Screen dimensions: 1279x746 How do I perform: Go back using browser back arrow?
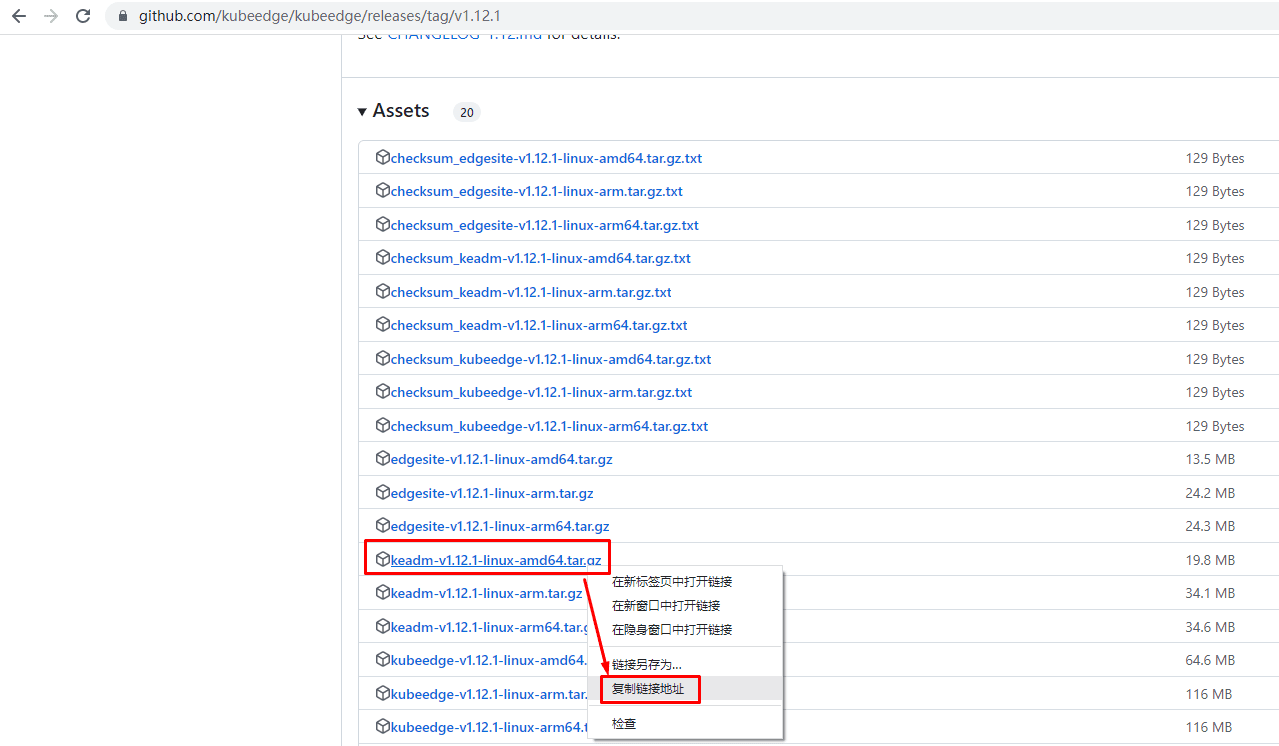[19, 16]
